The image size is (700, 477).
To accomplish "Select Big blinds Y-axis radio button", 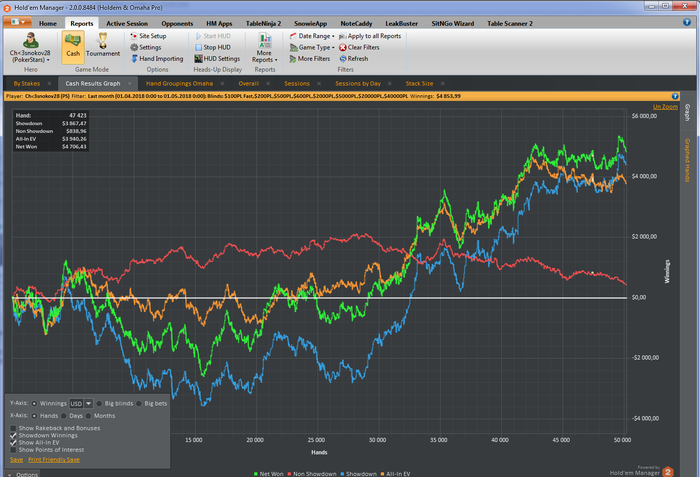I will 99,403.
